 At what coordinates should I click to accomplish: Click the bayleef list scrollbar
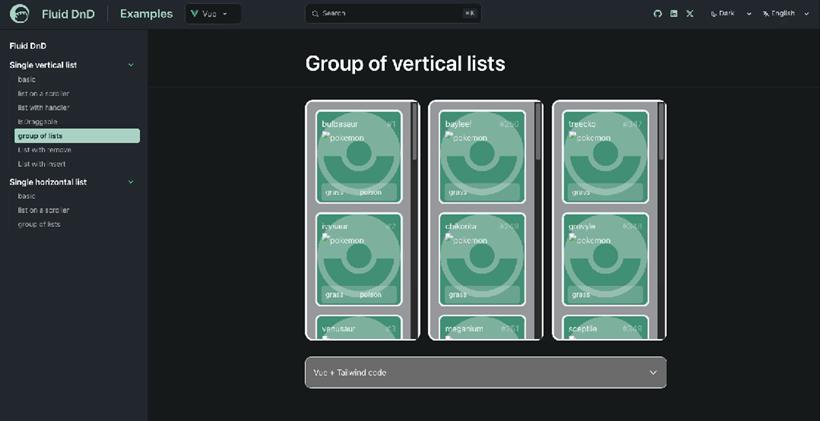(x=538, y=131)
